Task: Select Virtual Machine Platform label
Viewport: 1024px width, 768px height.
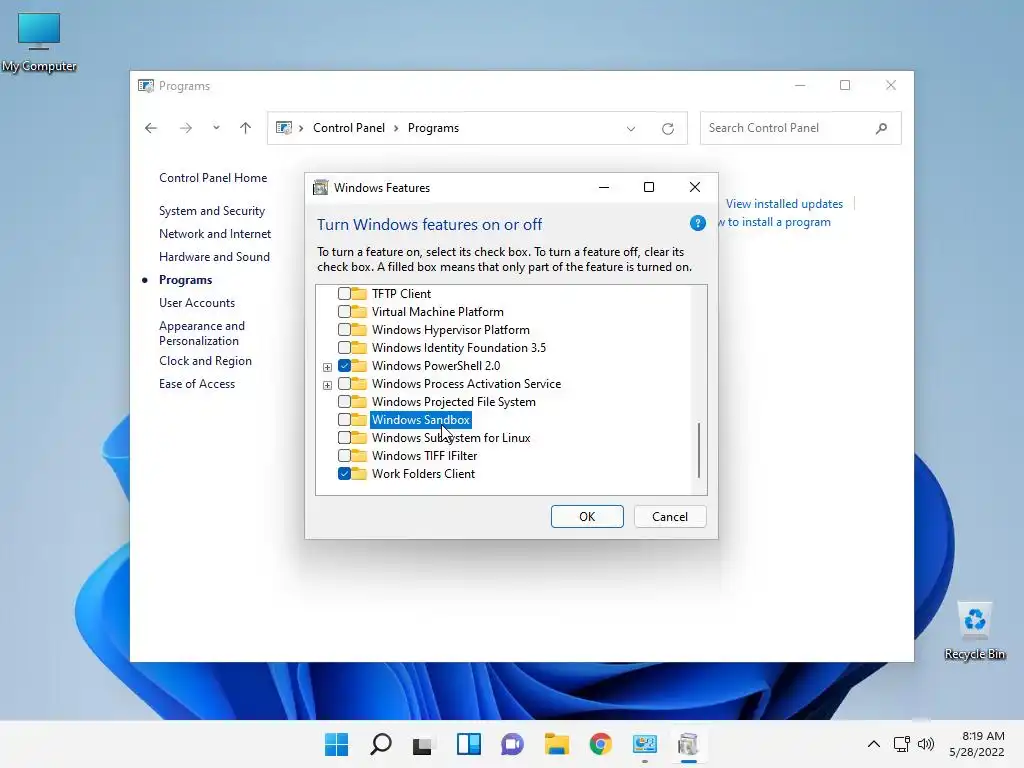Action: (x=438, y=312)
